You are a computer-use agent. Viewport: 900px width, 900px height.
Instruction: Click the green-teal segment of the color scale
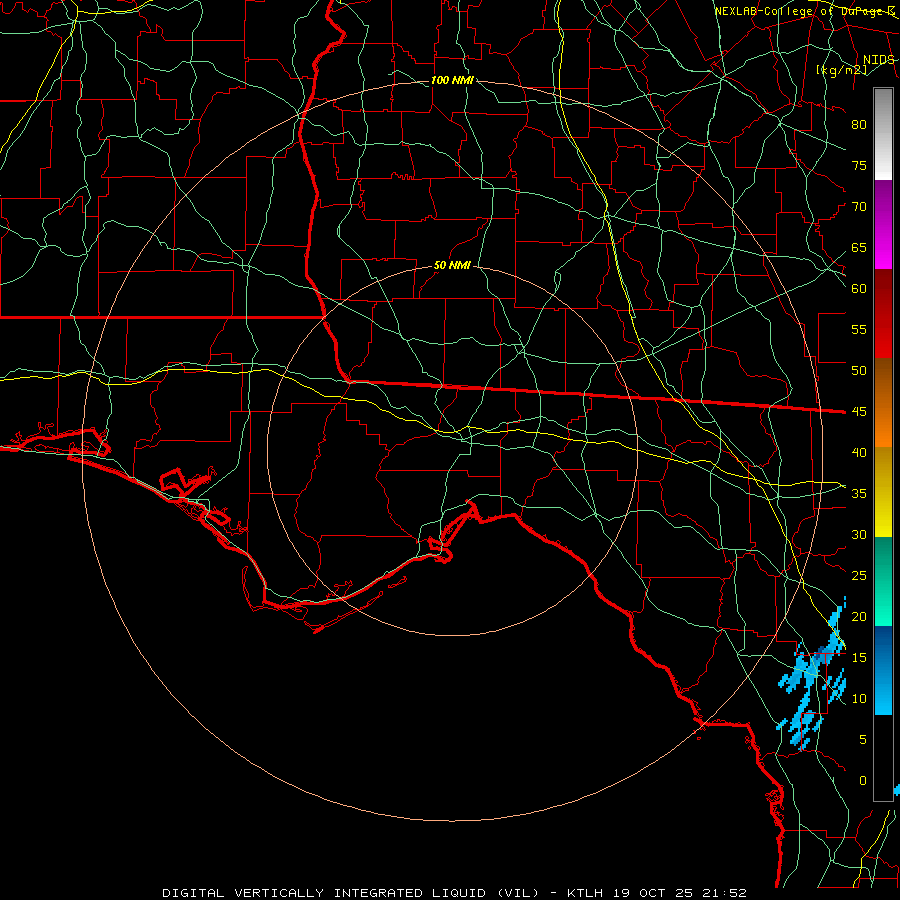point(883,581)
